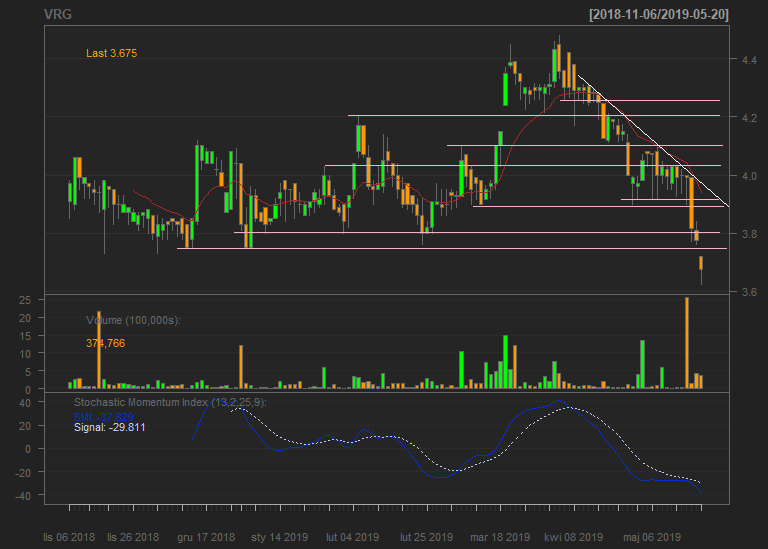This screenshot has width=768, height=549.
Task: Click the tall orange volume spike in November 2018
Action: coord(99,350)
